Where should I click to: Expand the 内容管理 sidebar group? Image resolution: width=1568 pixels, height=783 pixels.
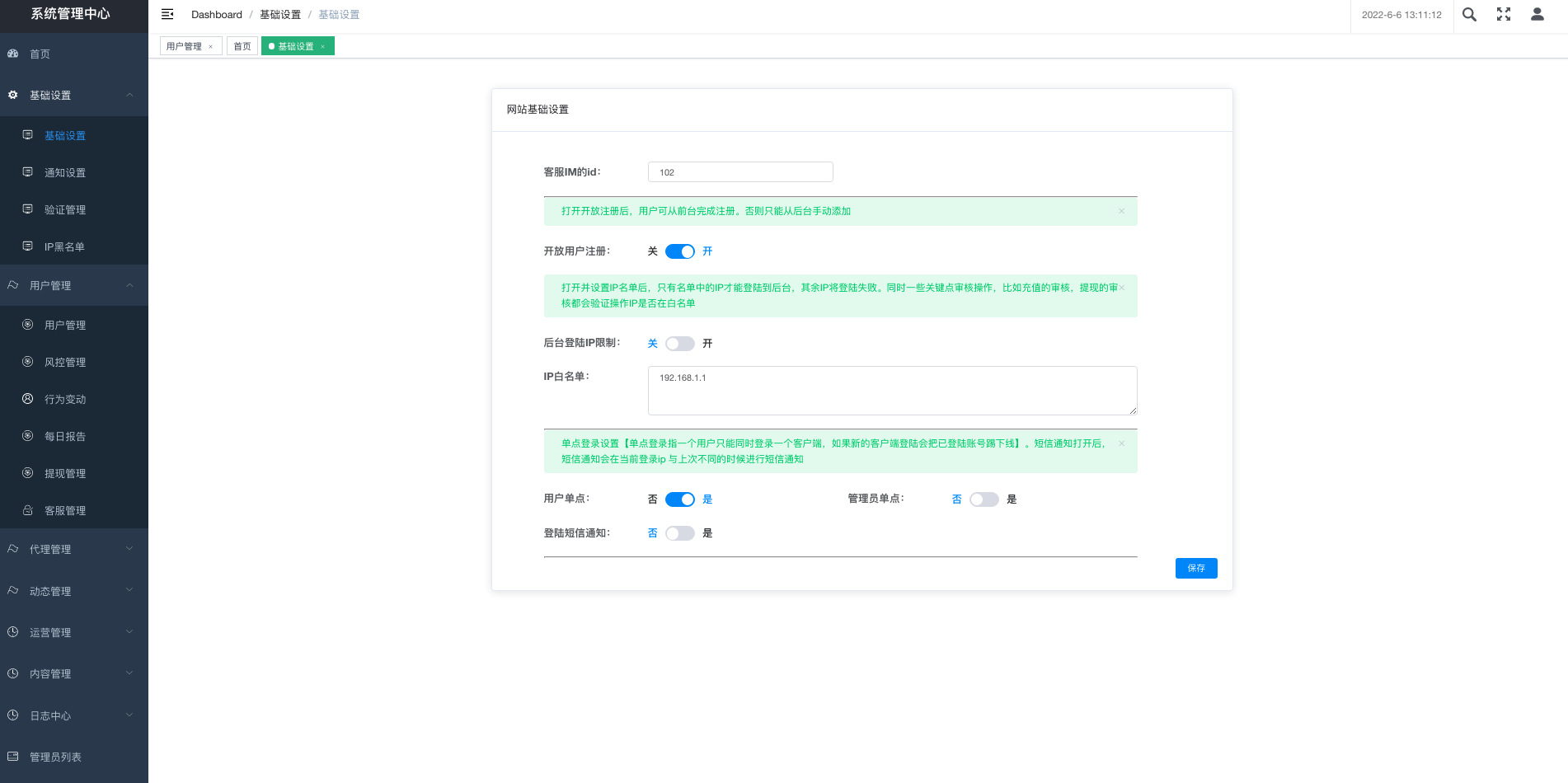click(x=129, y=673)
